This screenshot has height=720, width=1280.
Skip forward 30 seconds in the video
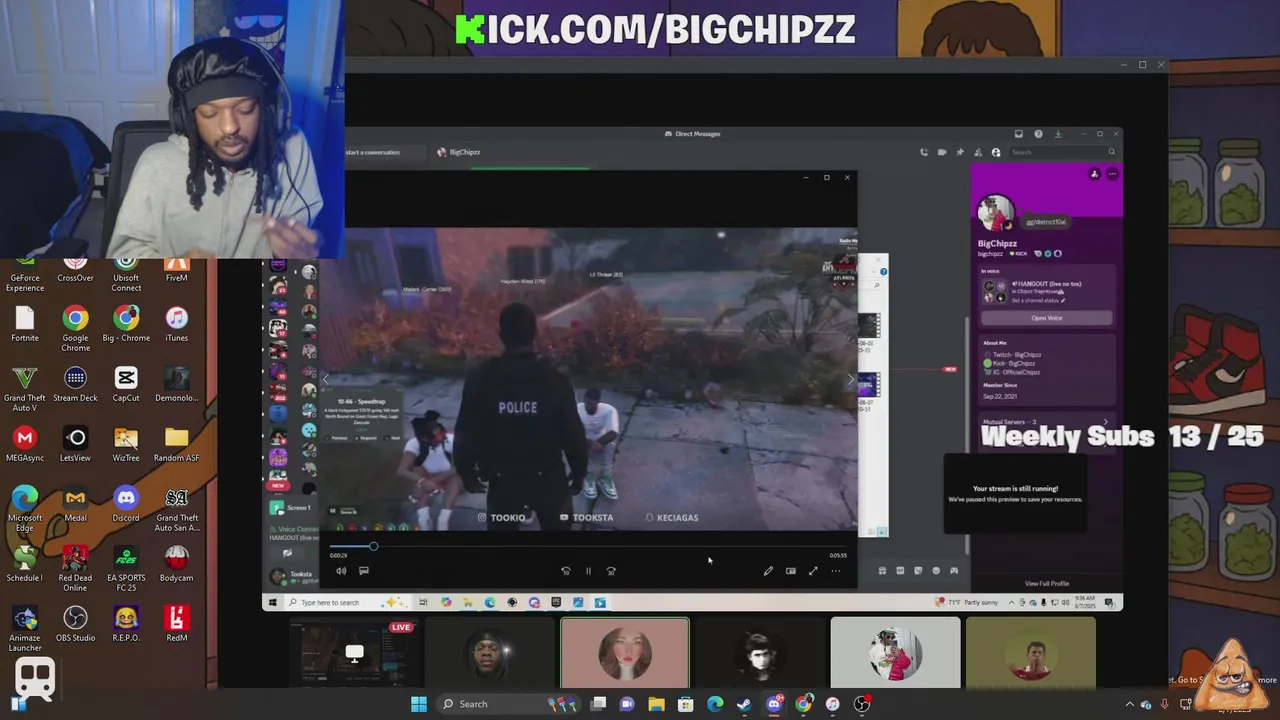611,571
